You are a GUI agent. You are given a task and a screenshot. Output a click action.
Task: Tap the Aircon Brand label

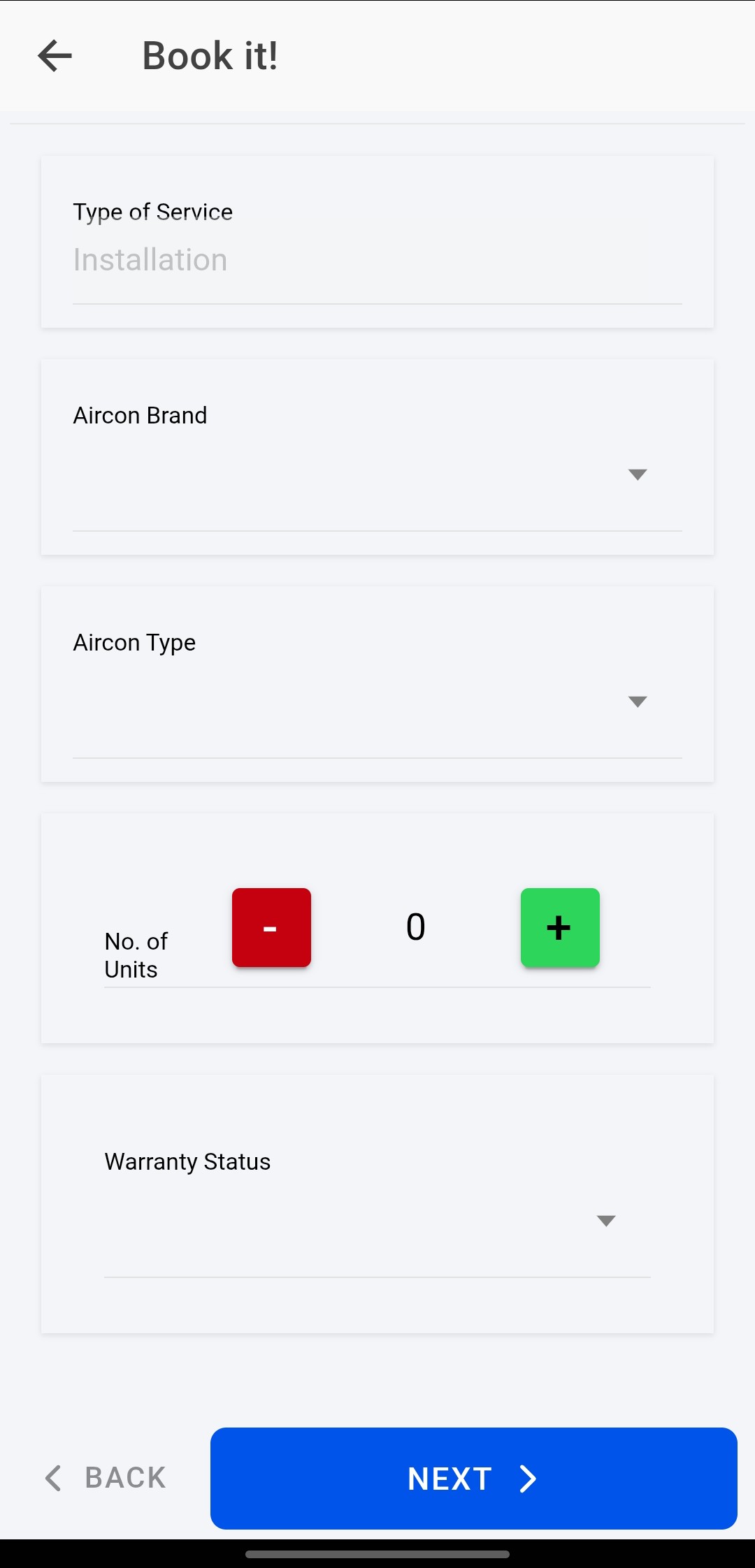[x=141, y=416]
